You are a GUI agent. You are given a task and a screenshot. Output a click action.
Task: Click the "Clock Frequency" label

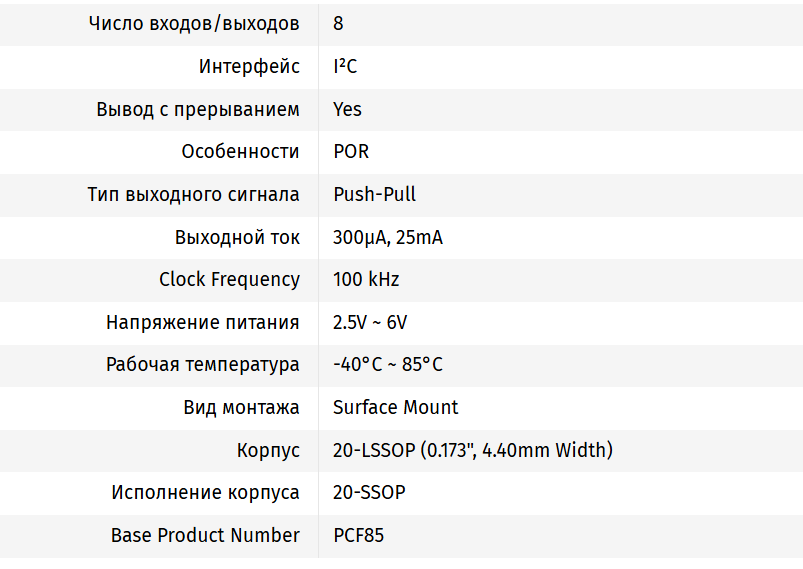229,280
